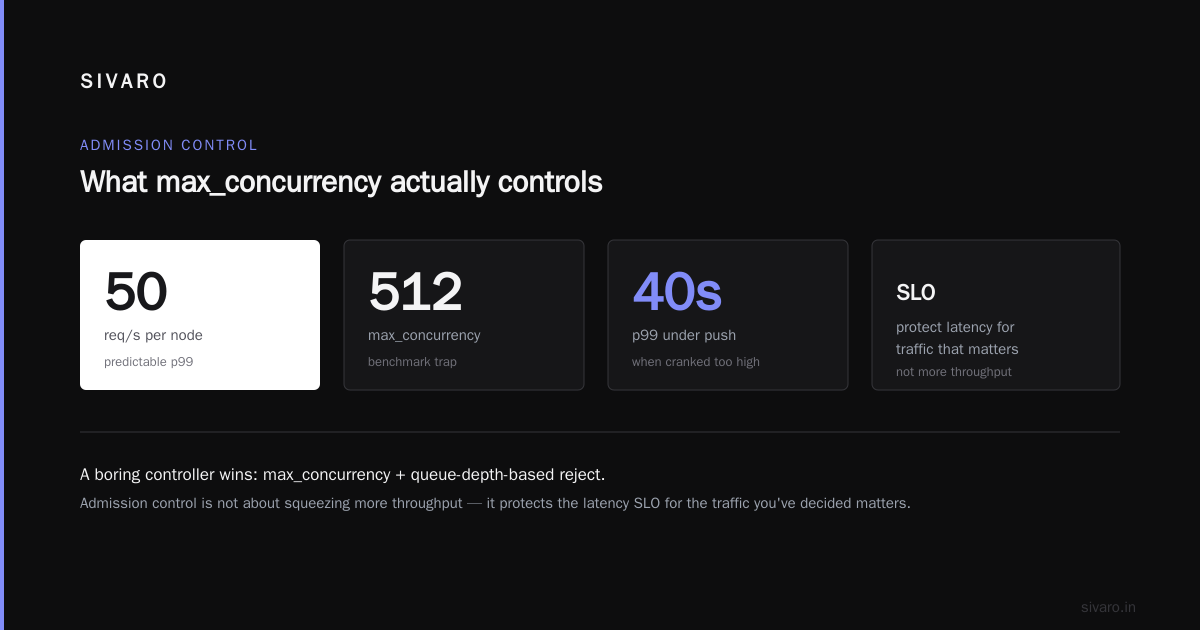
Task: Open the 40s p99 under push card
Action: [x=728, y=315]
